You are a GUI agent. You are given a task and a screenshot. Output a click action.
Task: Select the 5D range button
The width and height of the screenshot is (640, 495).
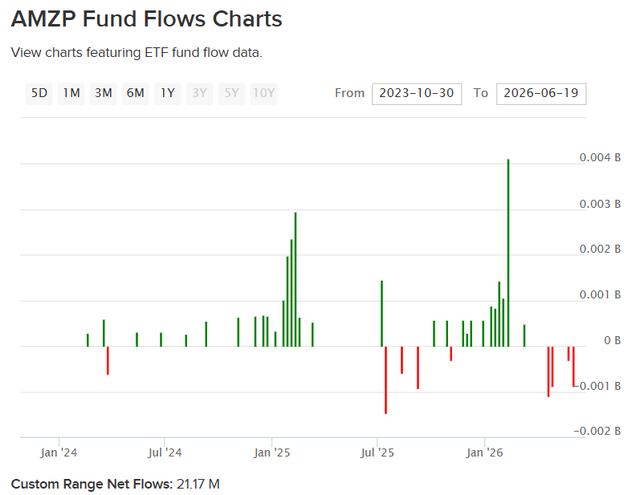(x=39, y=93)
